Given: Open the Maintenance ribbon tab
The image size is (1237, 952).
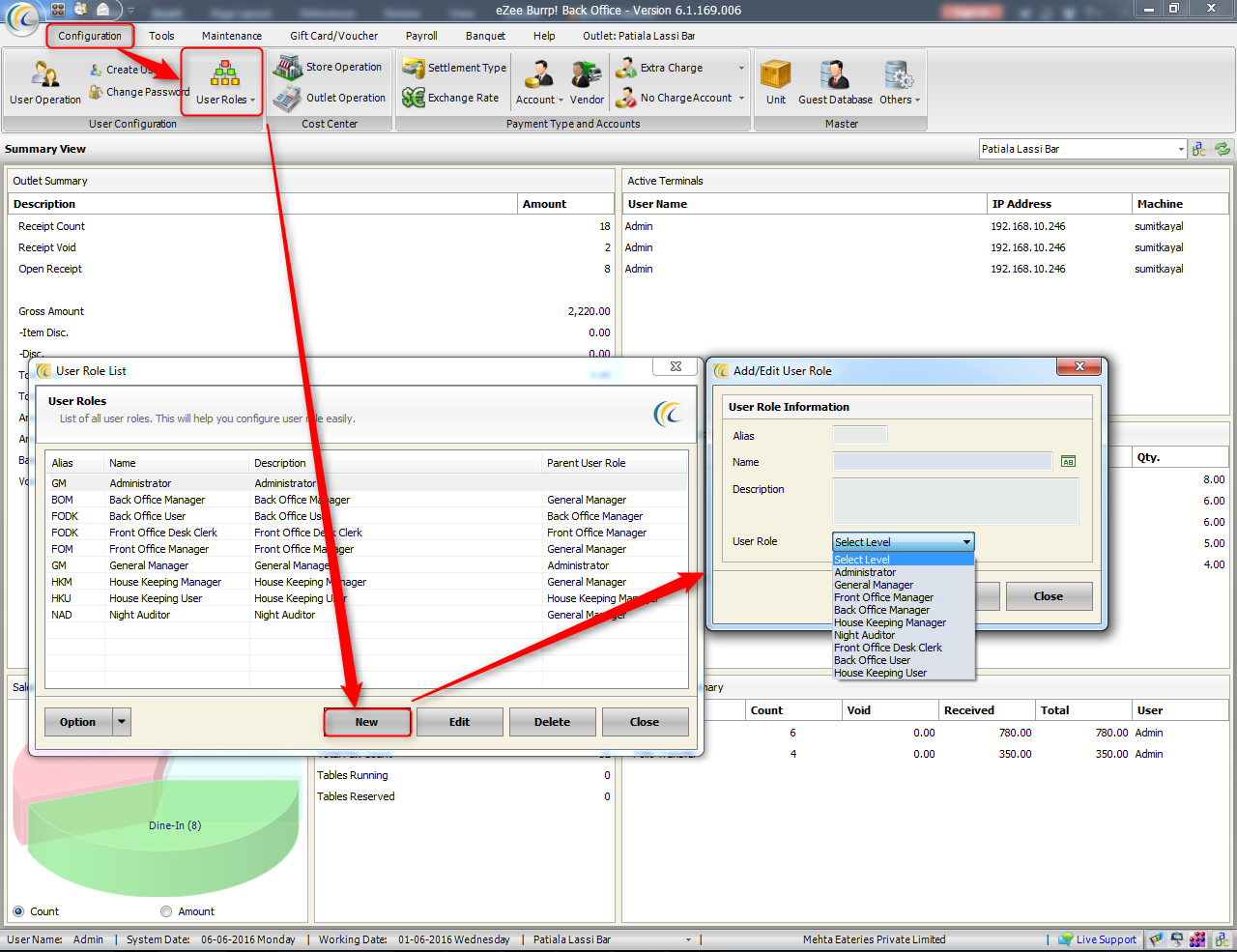Looking at the screenshot, I should coord(232,36).
